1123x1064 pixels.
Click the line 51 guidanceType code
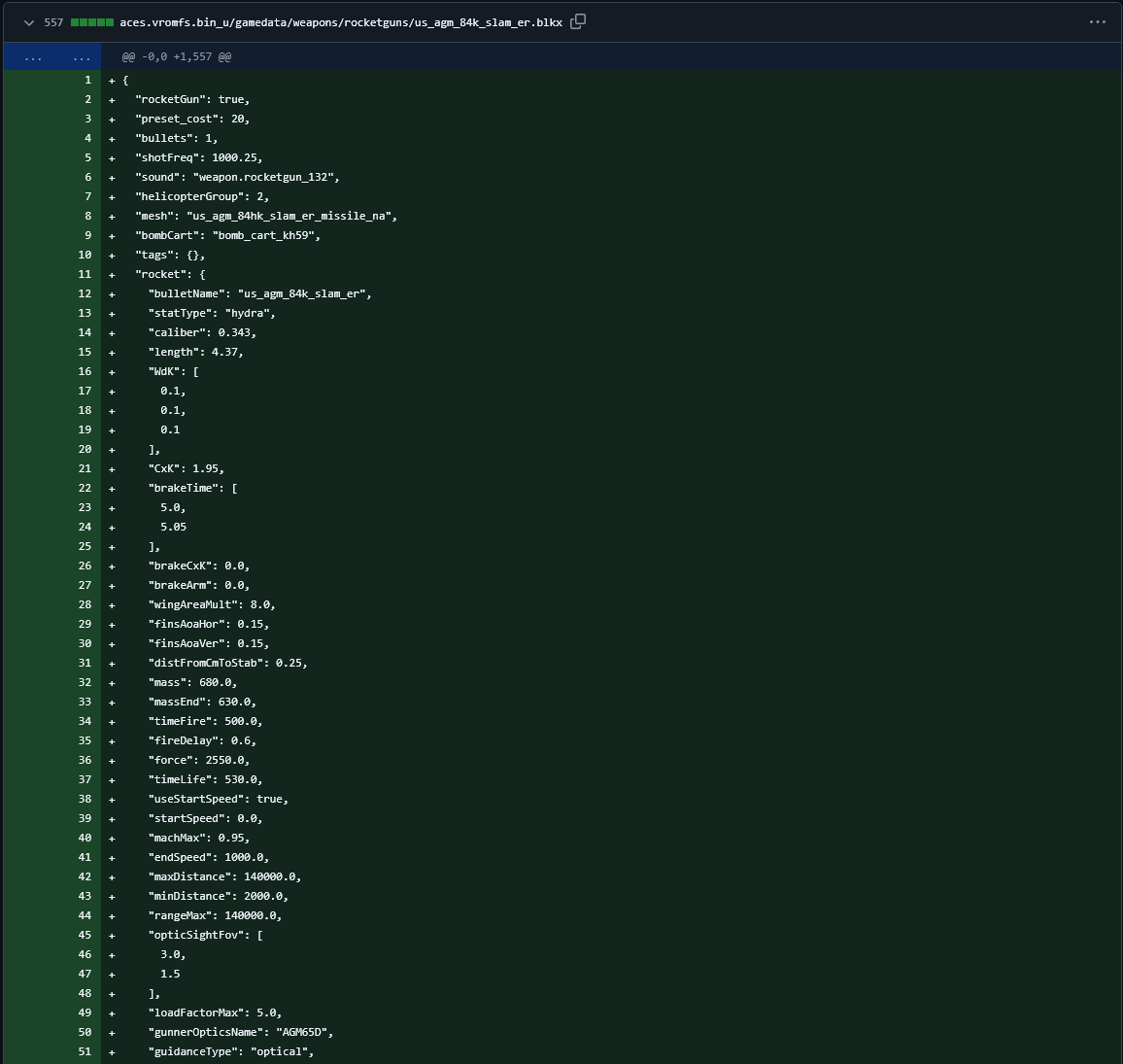(231, 1051)
